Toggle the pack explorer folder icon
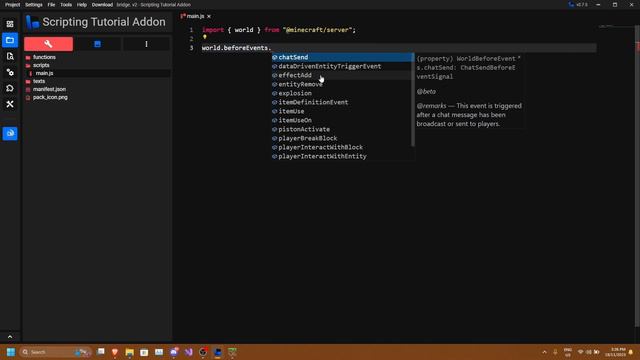The width and height of the screenshot is (640, 360). pos(10,40)
